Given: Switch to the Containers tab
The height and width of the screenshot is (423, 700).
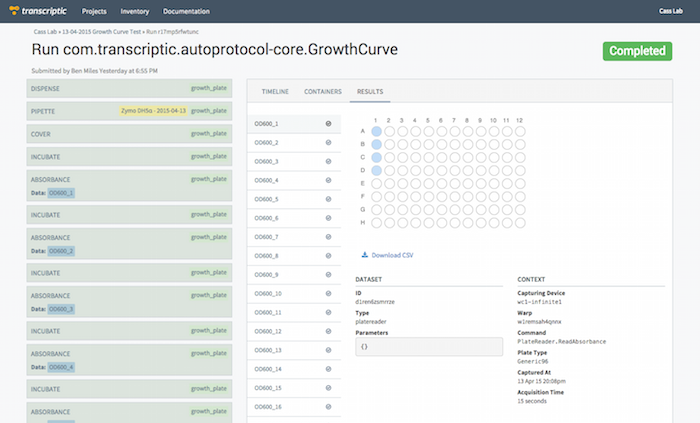Looking at the screenshot, I should 323,91.
